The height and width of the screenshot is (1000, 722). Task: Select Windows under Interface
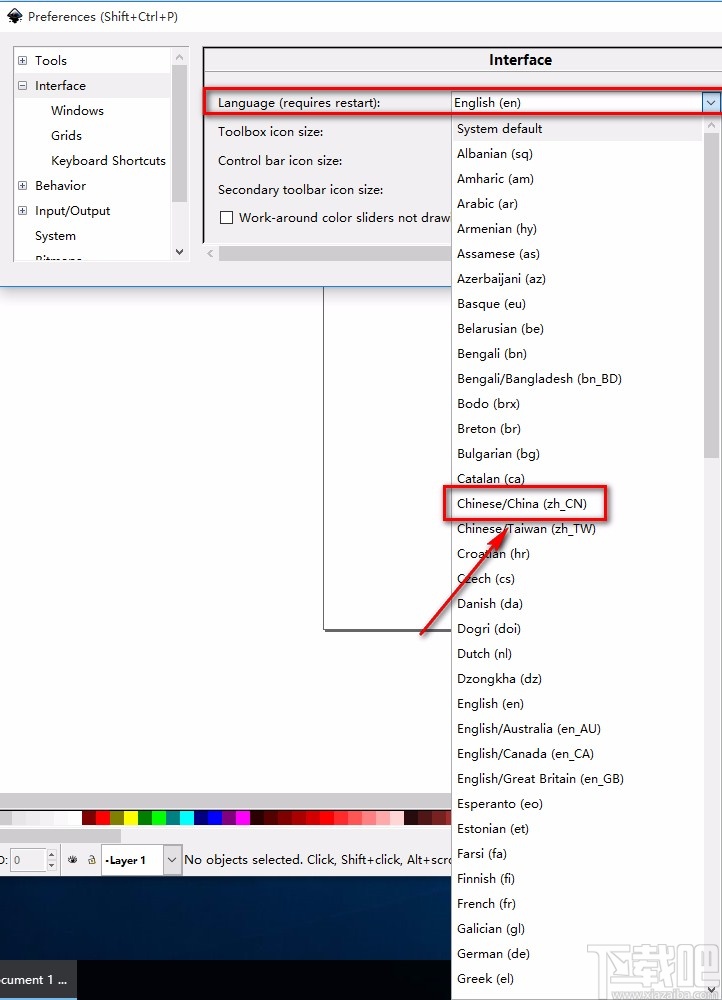[77, 110]
